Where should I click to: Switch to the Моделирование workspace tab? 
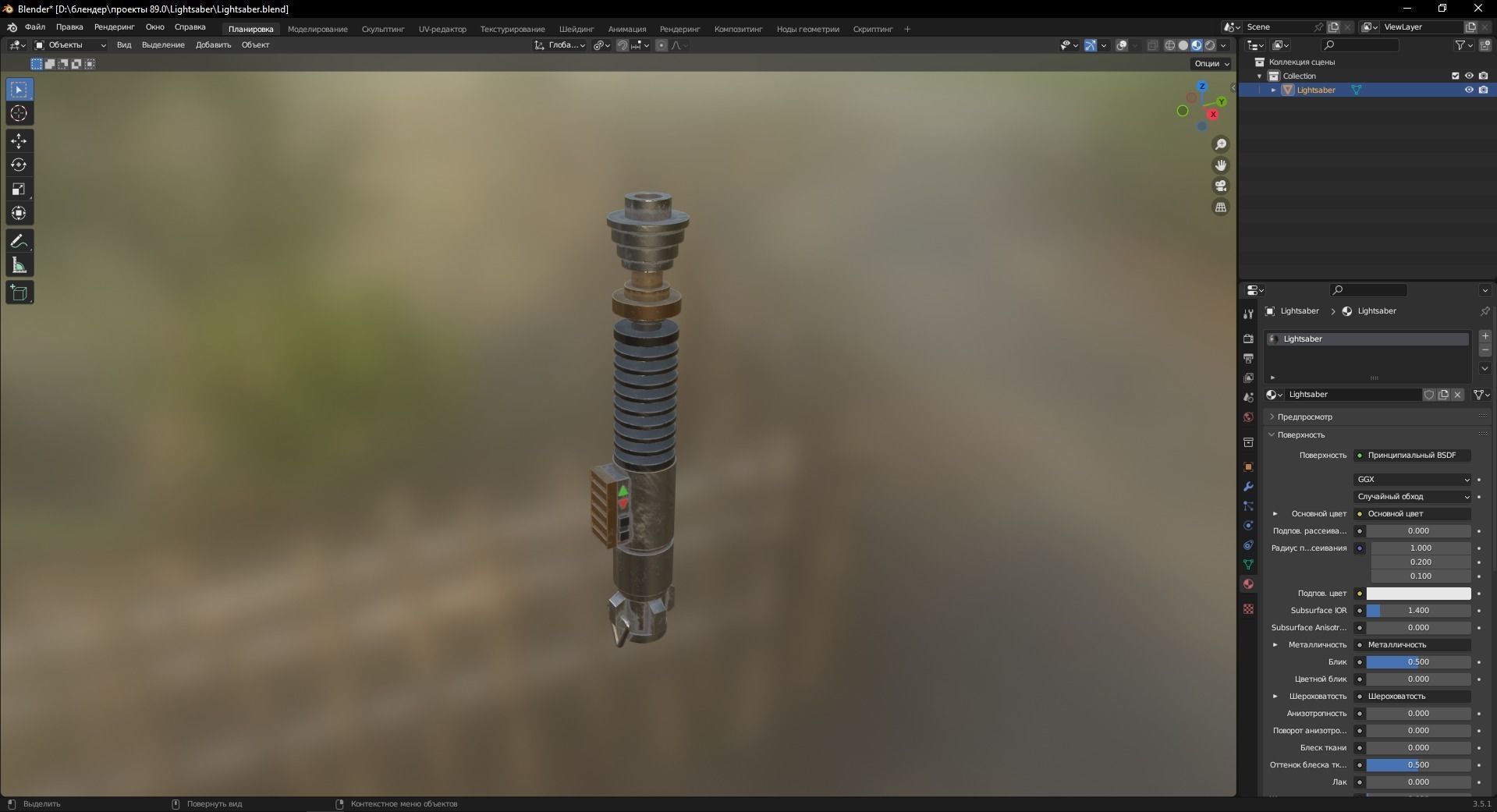pos(317,29)
